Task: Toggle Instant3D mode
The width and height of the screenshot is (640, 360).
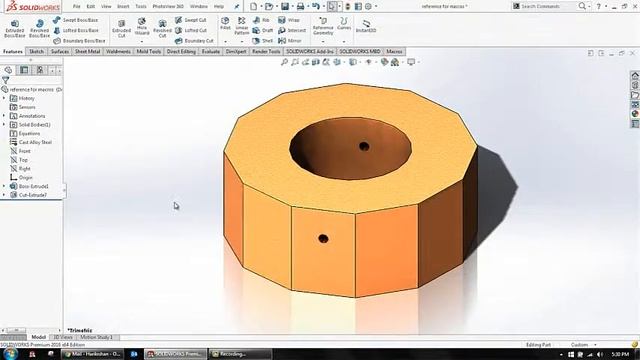Action: pyautogui.click(x=366, y=26)
